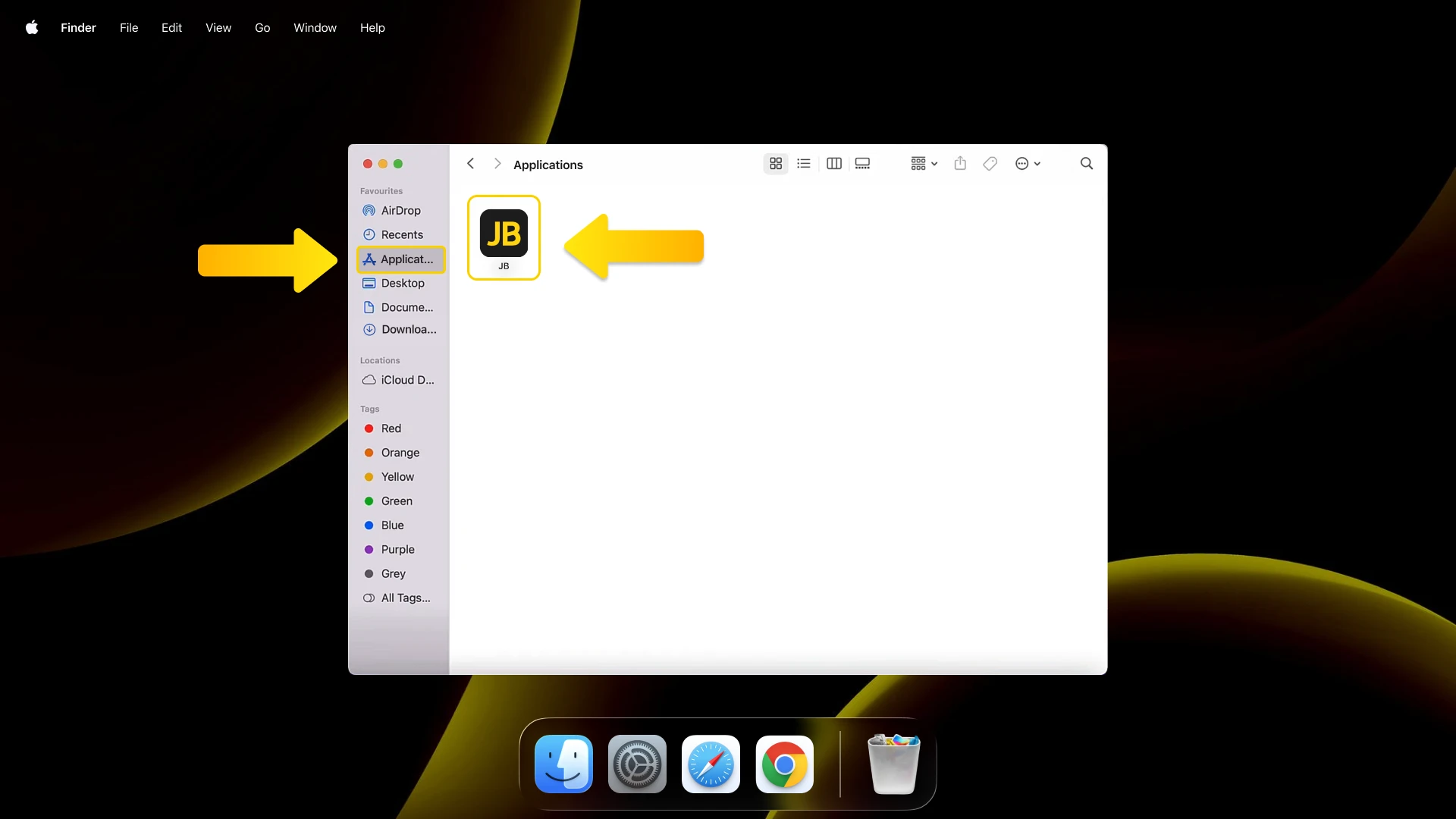Select the Purple tag in sidebar
This screenshot has width=1456, height=819.
(397, 549)
